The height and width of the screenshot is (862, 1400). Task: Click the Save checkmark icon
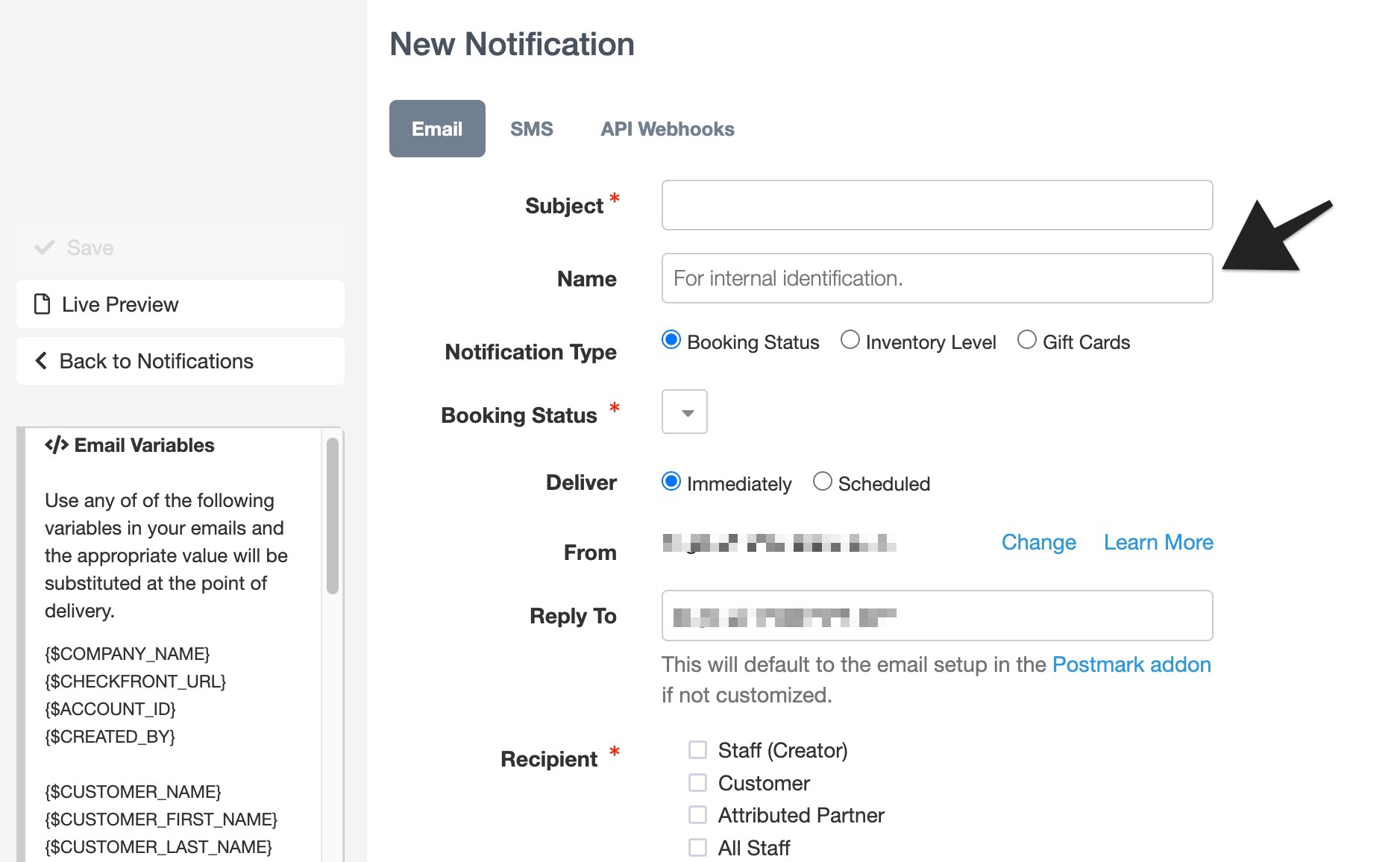click(x=45, y=248)
